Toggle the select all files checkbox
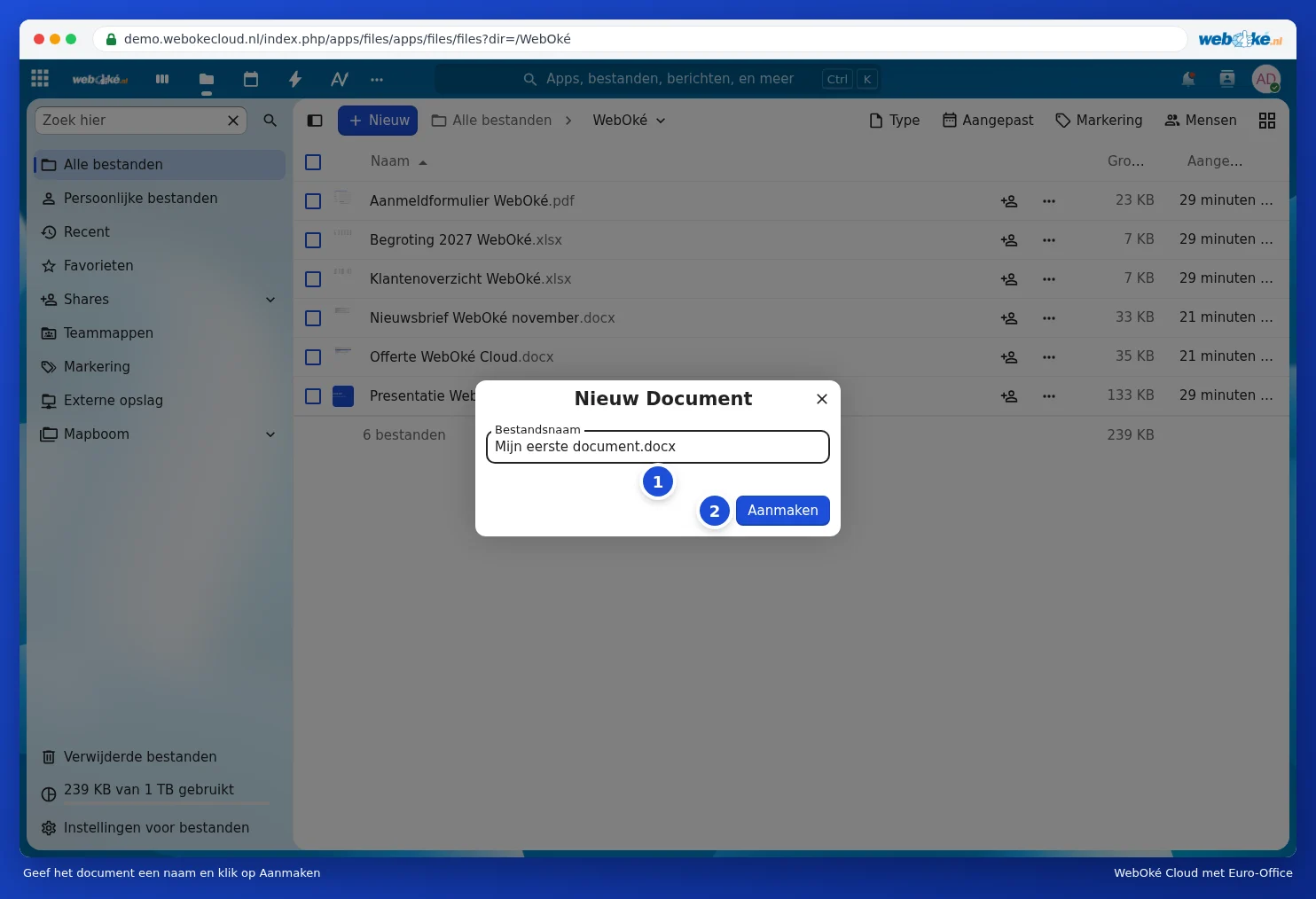Image resolution: width=1316 pixels, height=899 pixels. pos(313,162)
